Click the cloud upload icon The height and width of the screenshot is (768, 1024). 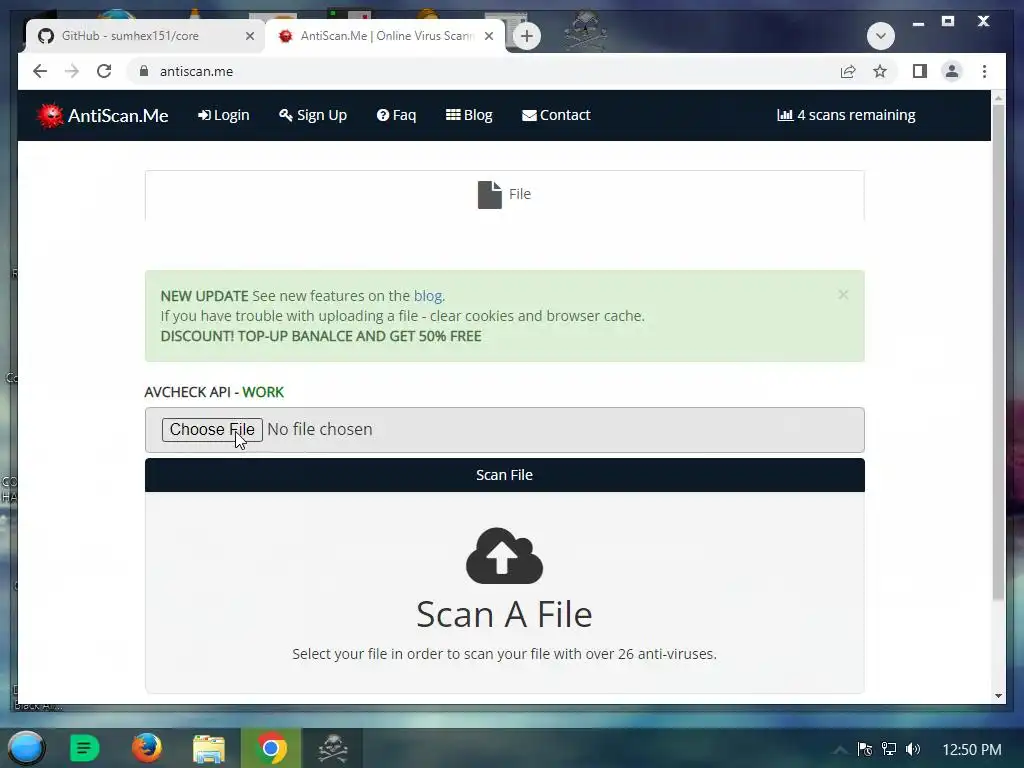pos(504,556)
